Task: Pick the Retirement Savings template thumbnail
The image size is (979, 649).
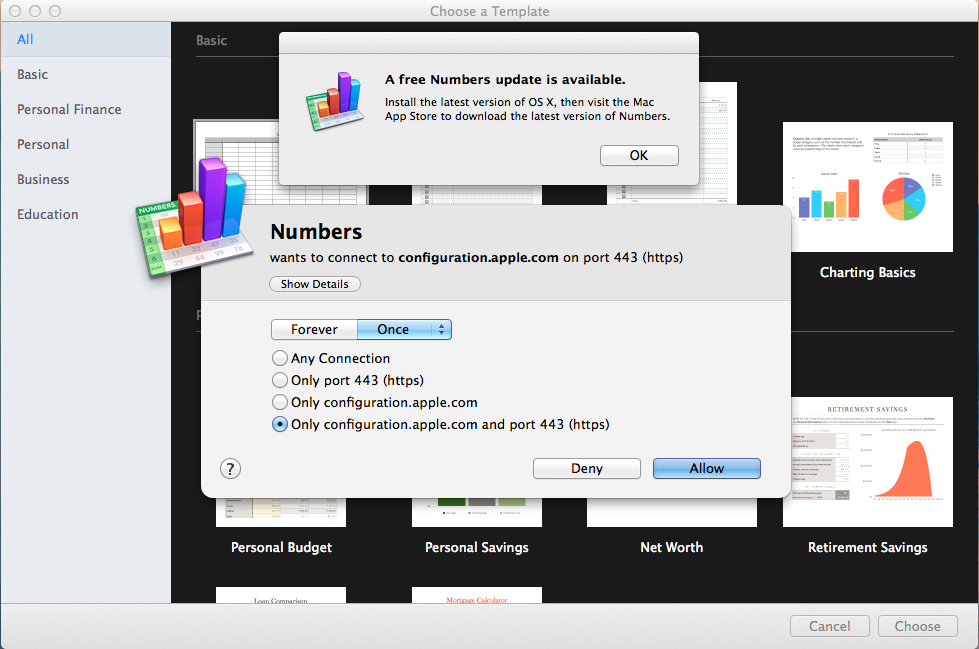Action: [x=868, y=462]
